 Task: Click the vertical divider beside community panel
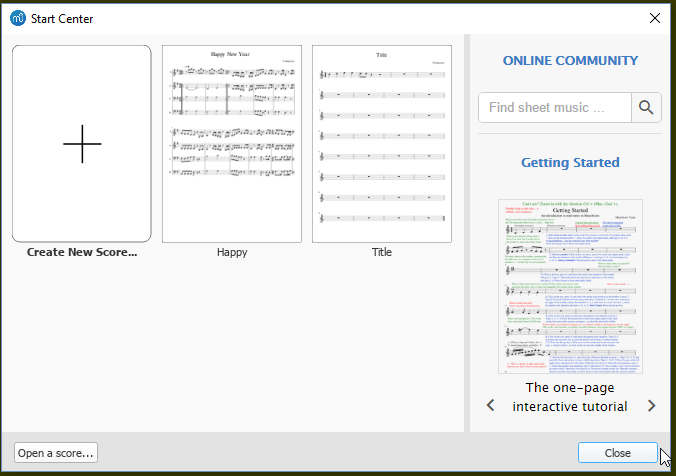[x=466, y=234]
